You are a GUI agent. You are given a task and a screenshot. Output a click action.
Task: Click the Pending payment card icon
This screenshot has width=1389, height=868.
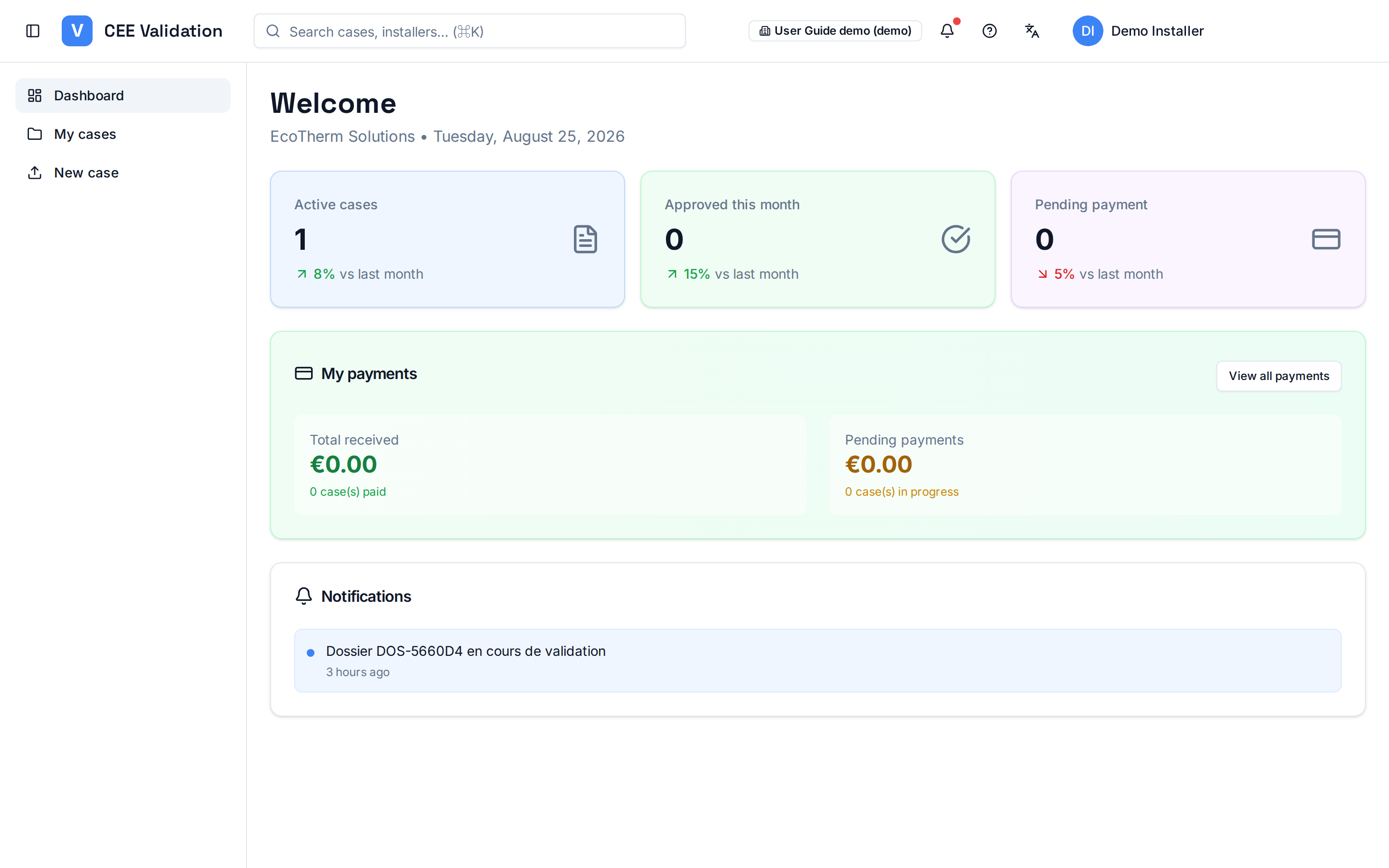coord(1326,239)
